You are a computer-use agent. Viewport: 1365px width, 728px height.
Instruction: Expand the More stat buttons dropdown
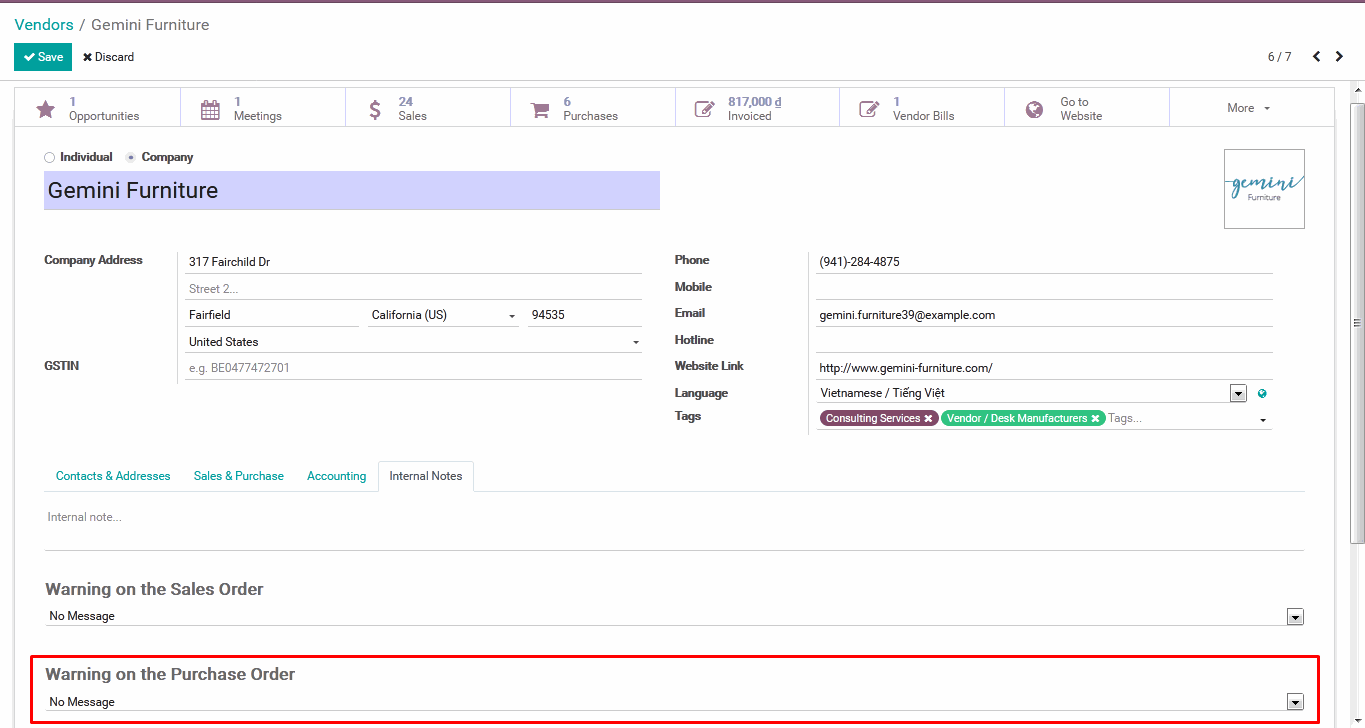[x=1250, y=108]
